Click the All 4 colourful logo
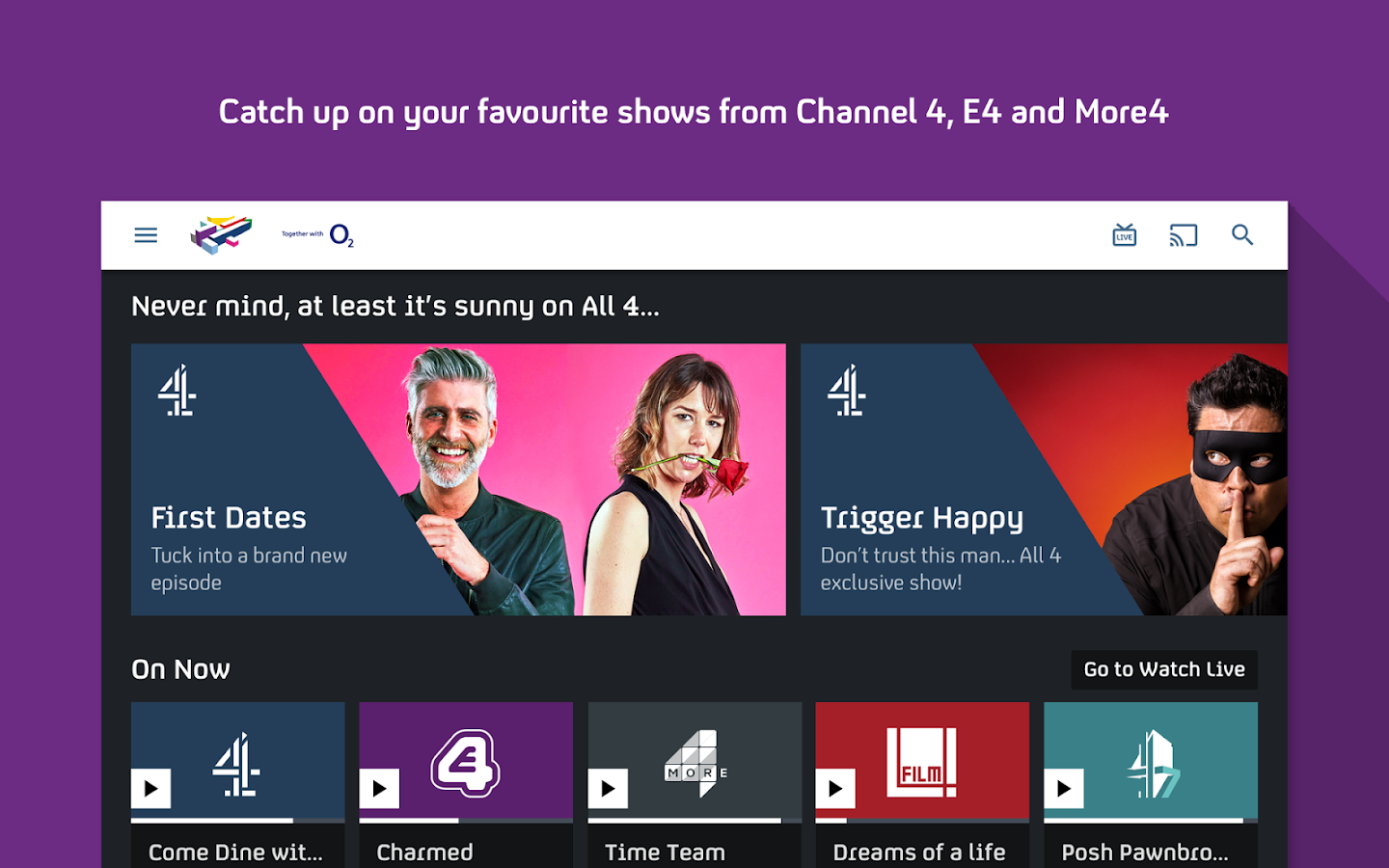Image resolution: width=1389 pixels, height=868 pixels. (221, 235)
